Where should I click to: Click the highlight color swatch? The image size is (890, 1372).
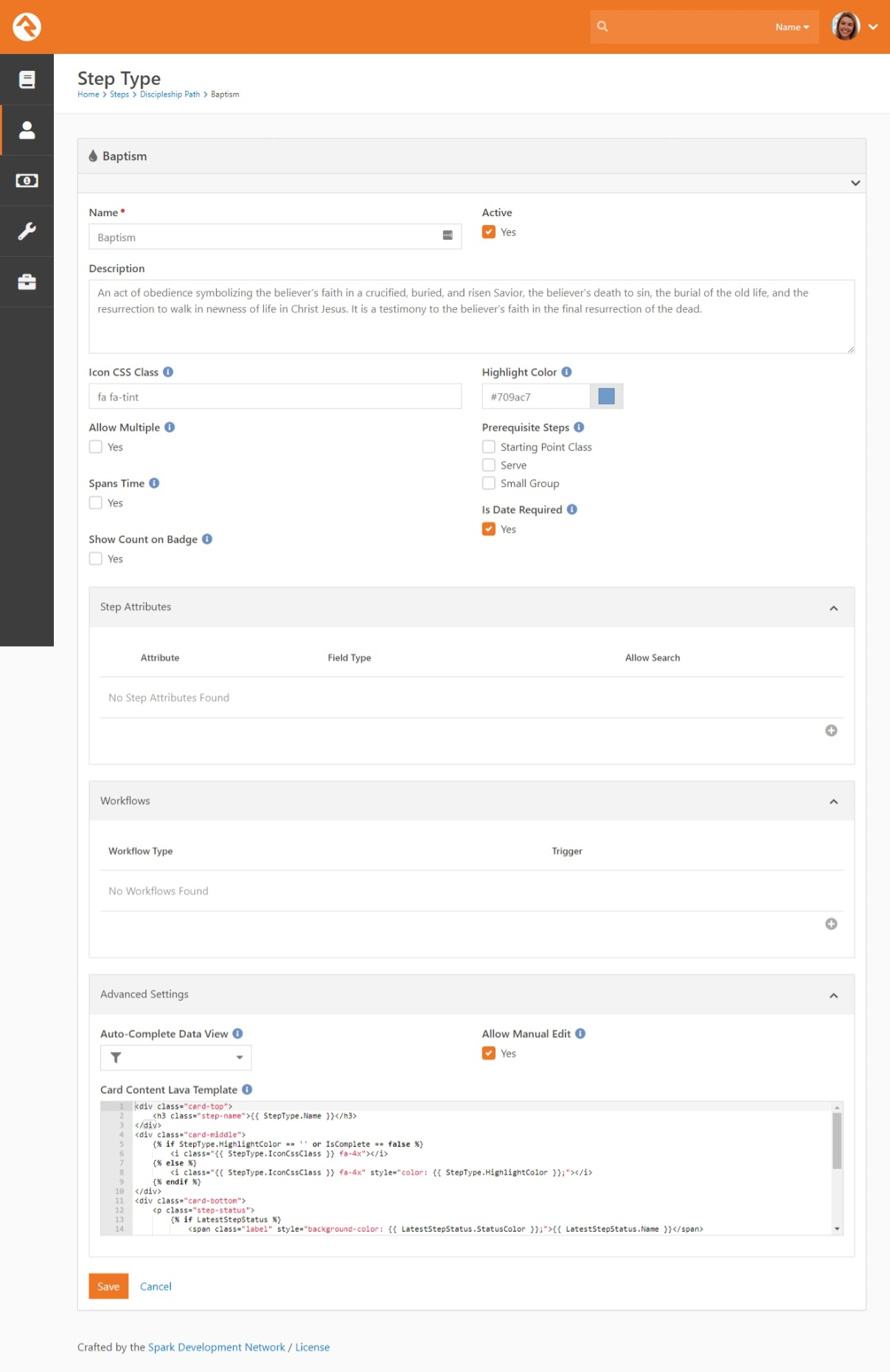click(x=607, y=396)
